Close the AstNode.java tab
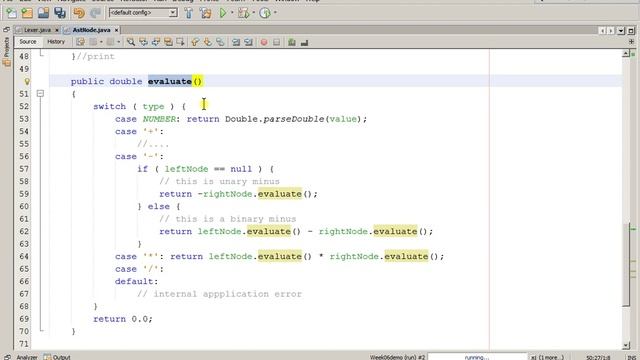The image size is (640, 360). pyautogui.click(x=116, y=30)
